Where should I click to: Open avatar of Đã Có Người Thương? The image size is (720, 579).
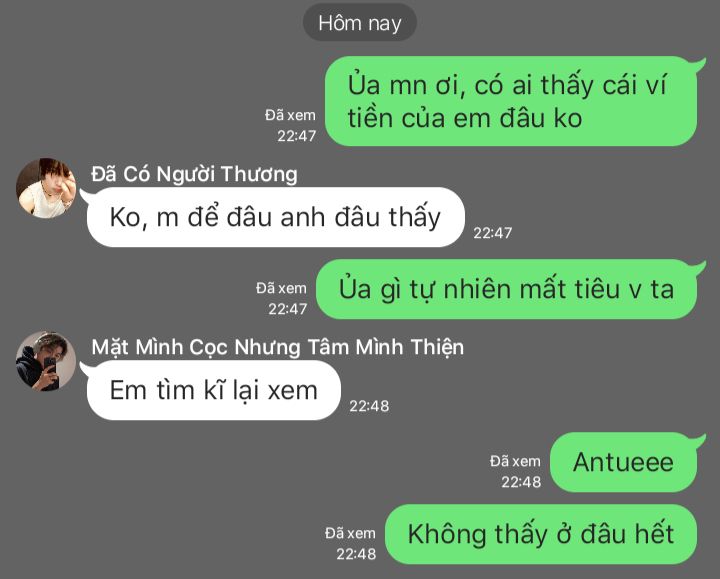(x=46, y=188)
